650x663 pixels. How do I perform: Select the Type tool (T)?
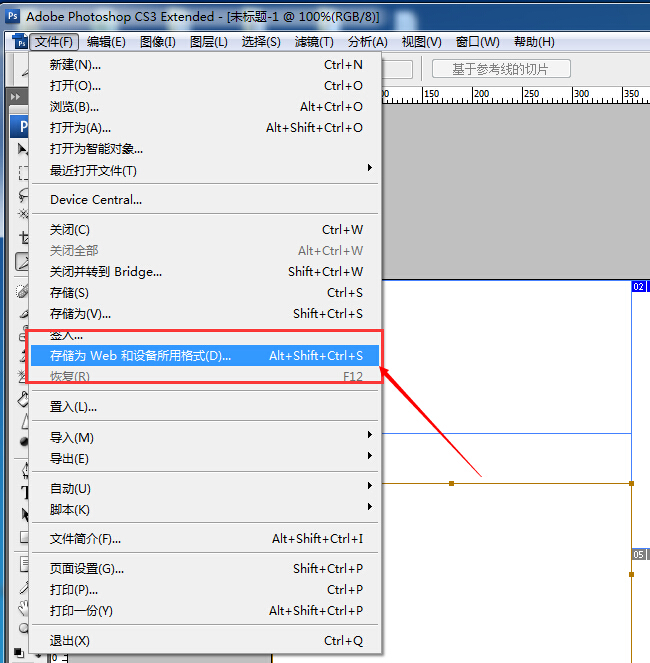pos(25,492)
